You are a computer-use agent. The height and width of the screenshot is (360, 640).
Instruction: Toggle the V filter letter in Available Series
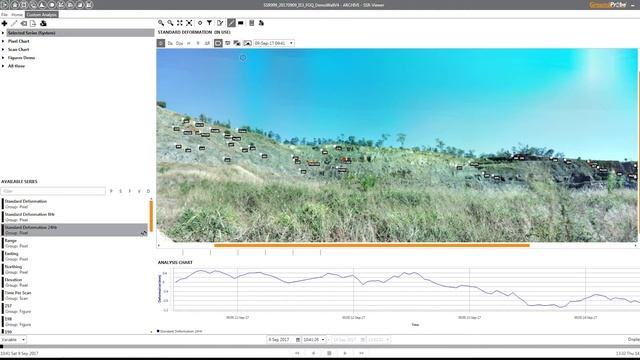139,191
